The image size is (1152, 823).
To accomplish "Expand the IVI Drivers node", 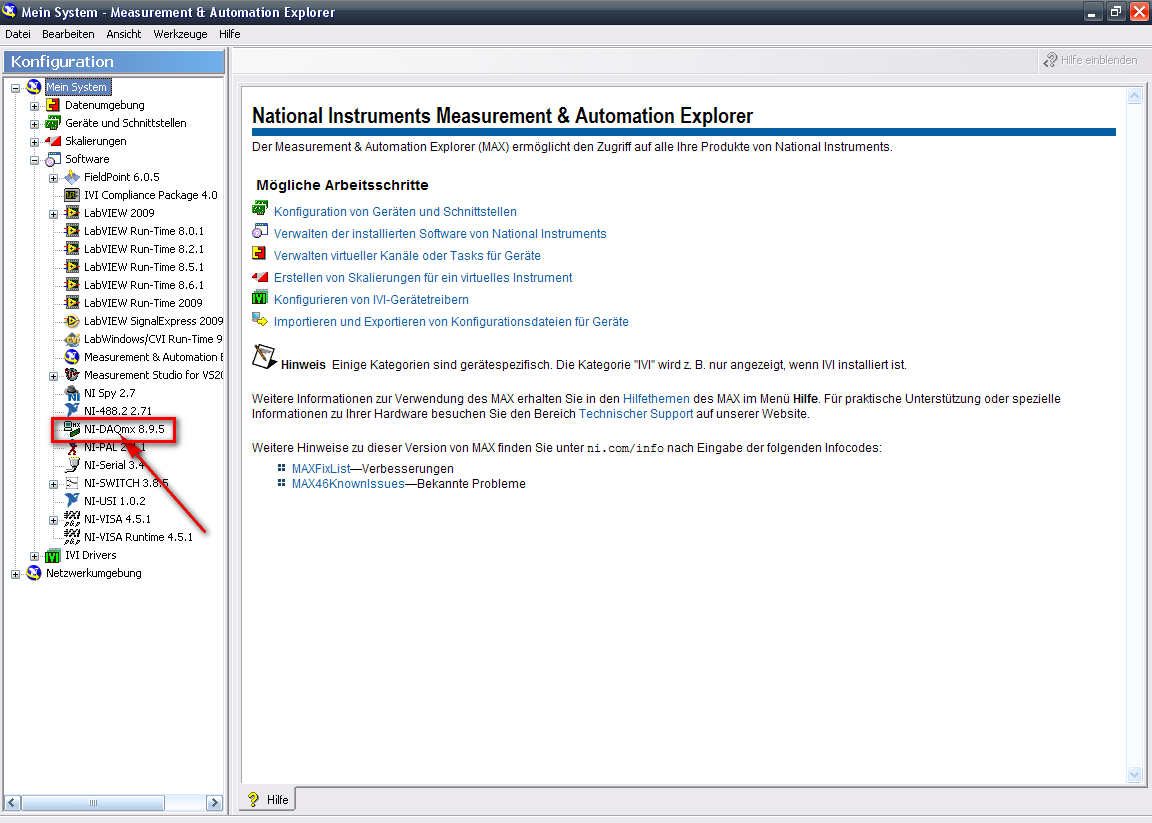I will tap(35, 556).
